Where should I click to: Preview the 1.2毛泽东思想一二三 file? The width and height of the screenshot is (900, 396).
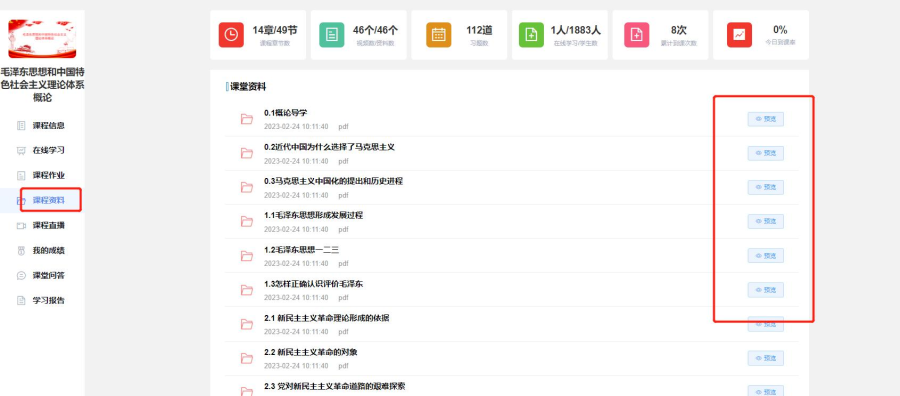click(765, 255)
